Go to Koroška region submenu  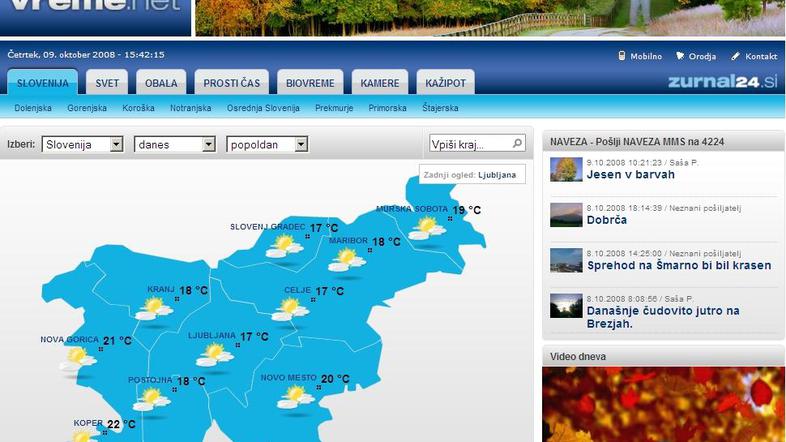(138, 108)
